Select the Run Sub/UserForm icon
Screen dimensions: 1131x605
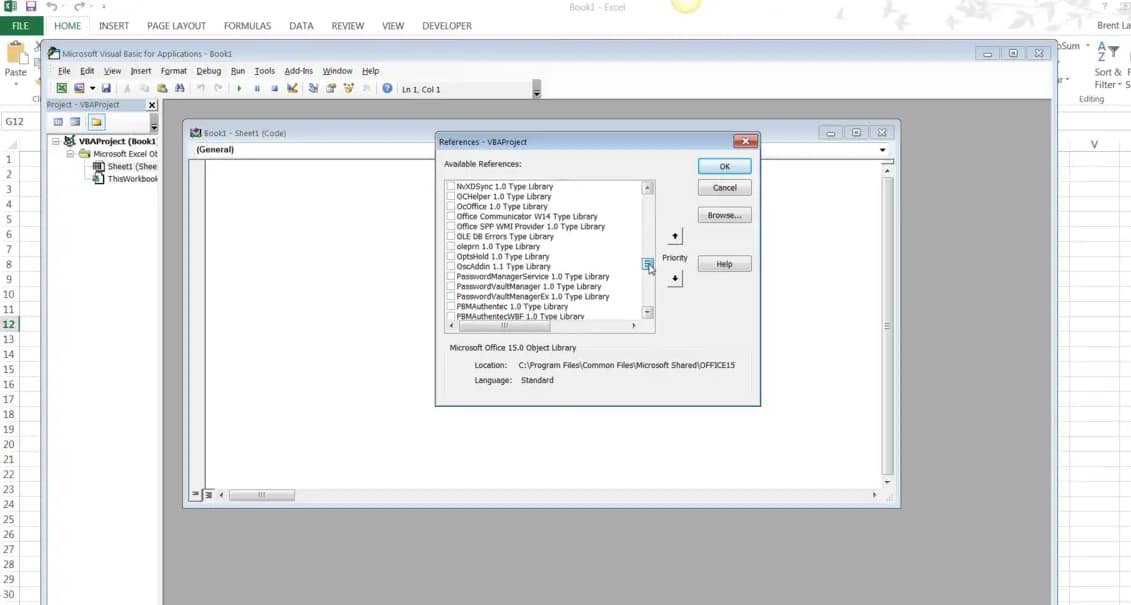pyautogui.click(x=240, y=88)
